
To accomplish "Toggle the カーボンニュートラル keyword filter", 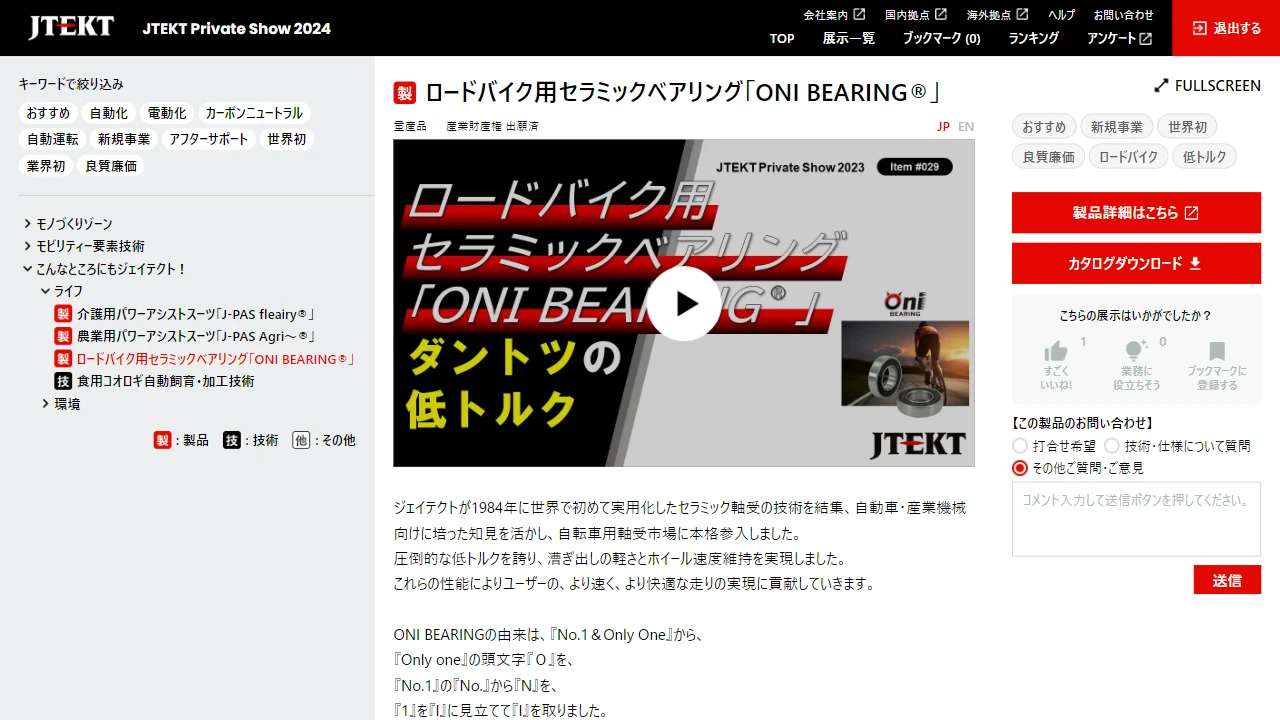I will pyautogui.click(x=254, y=113).
